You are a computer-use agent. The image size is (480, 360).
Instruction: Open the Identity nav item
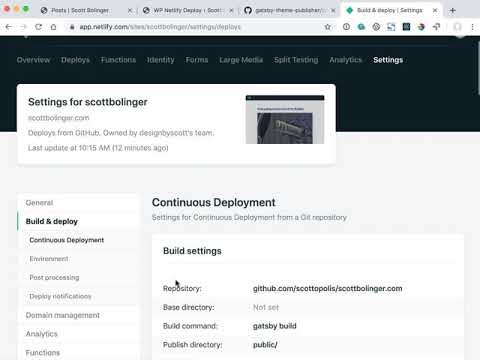pyautogui.click(x=161, y=60)
